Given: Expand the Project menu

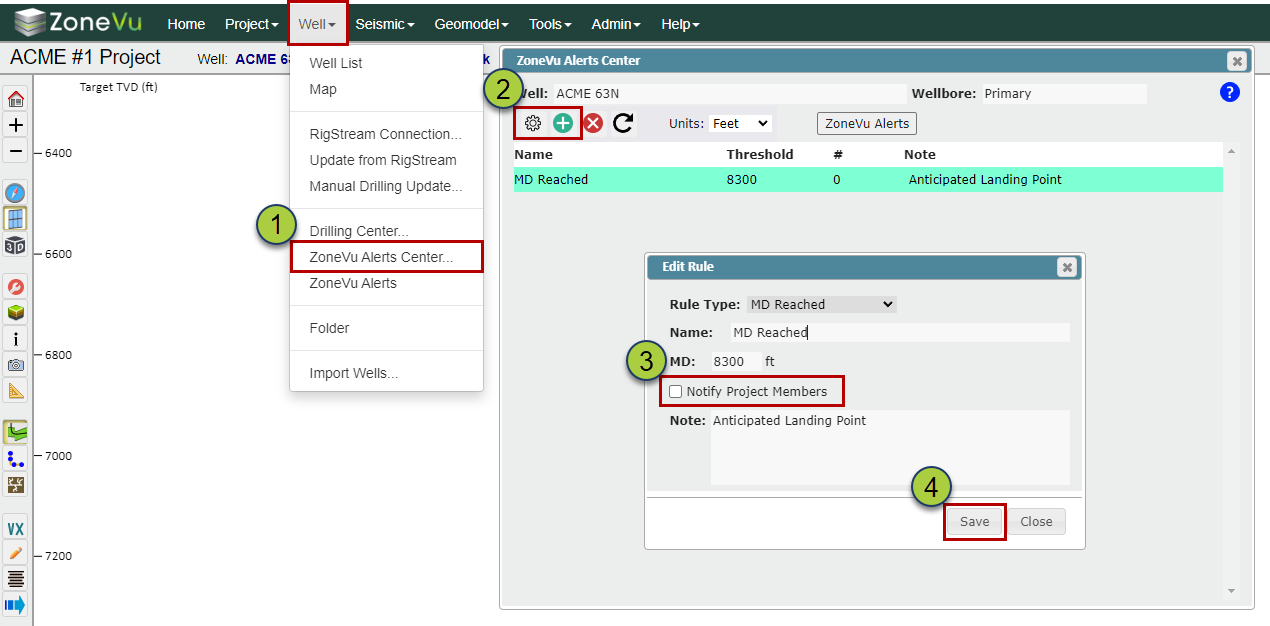Looking at the screenshot, I should click(252, 24).
